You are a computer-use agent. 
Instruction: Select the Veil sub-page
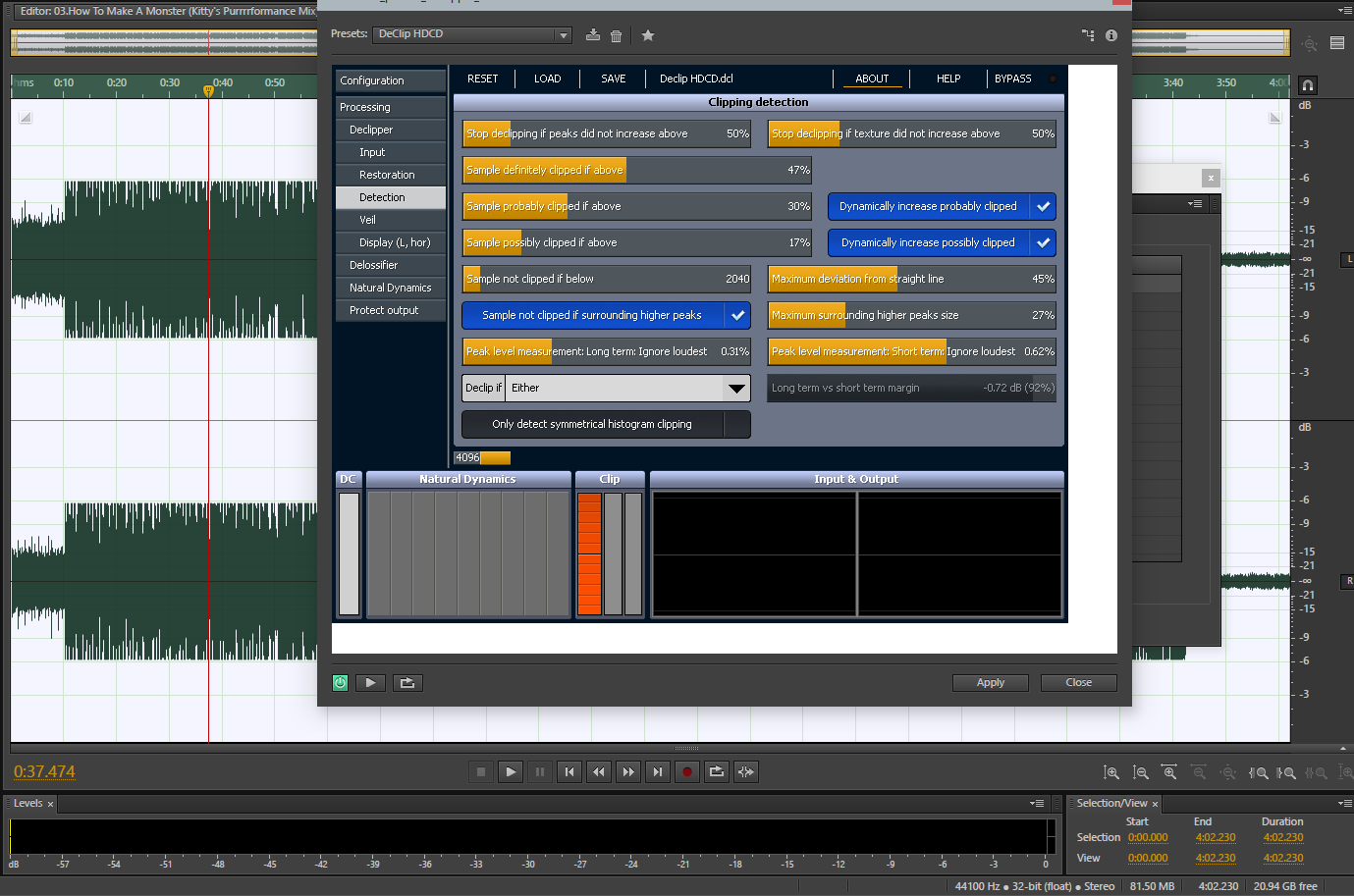point(391,220)
